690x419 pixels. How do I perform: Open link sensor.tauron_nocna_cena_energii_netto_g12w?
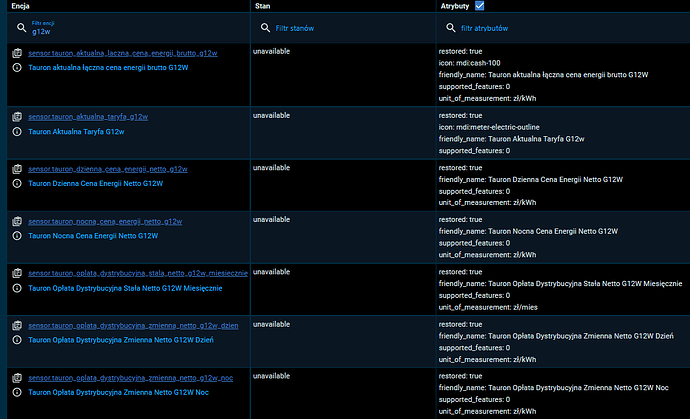coord(105,221)
